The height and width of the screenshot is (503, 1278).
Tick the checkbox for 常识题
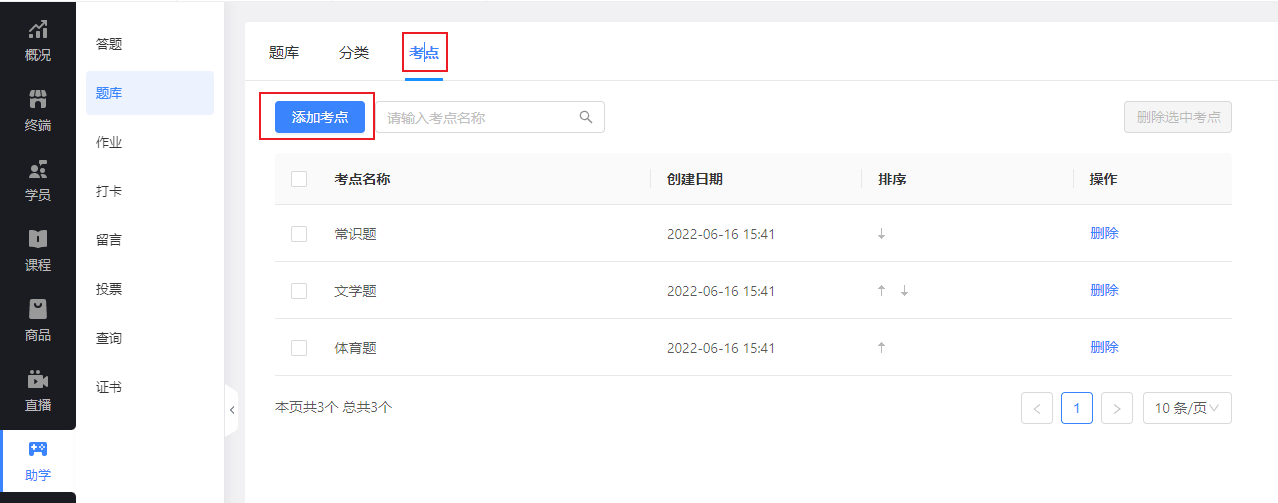299,234
